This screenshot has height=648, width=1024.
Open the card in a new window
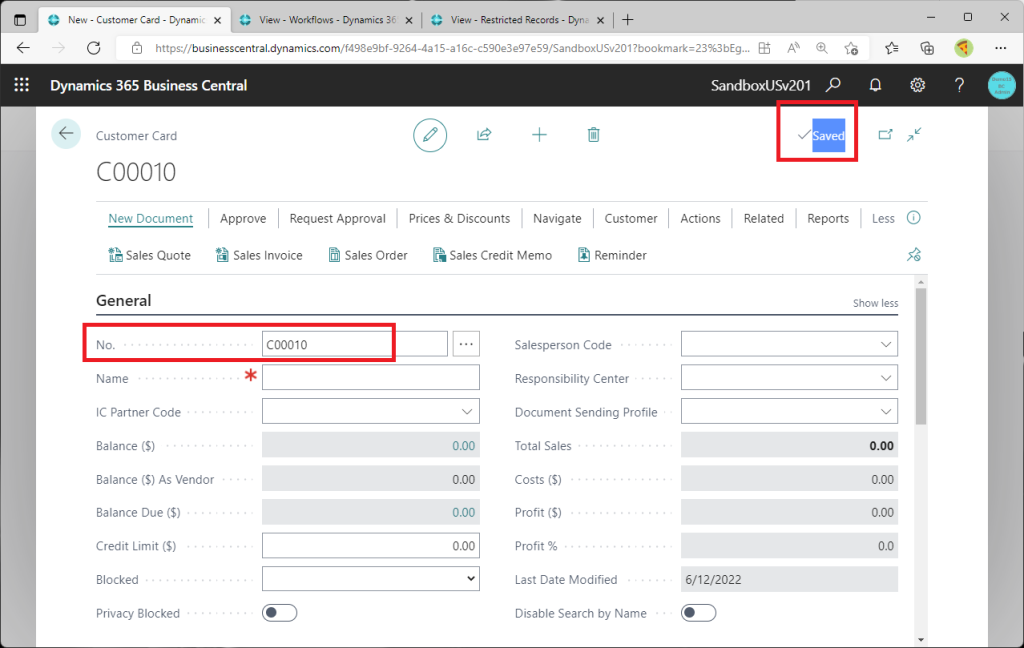[885, 135]
